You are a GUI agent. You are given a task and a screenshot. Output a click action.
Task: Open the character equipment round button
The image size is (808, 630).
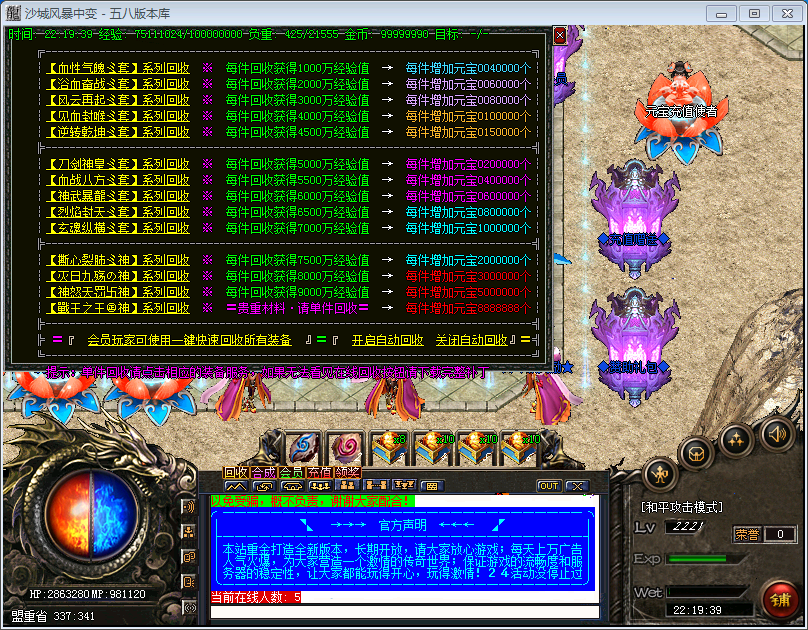click(661, 473)
